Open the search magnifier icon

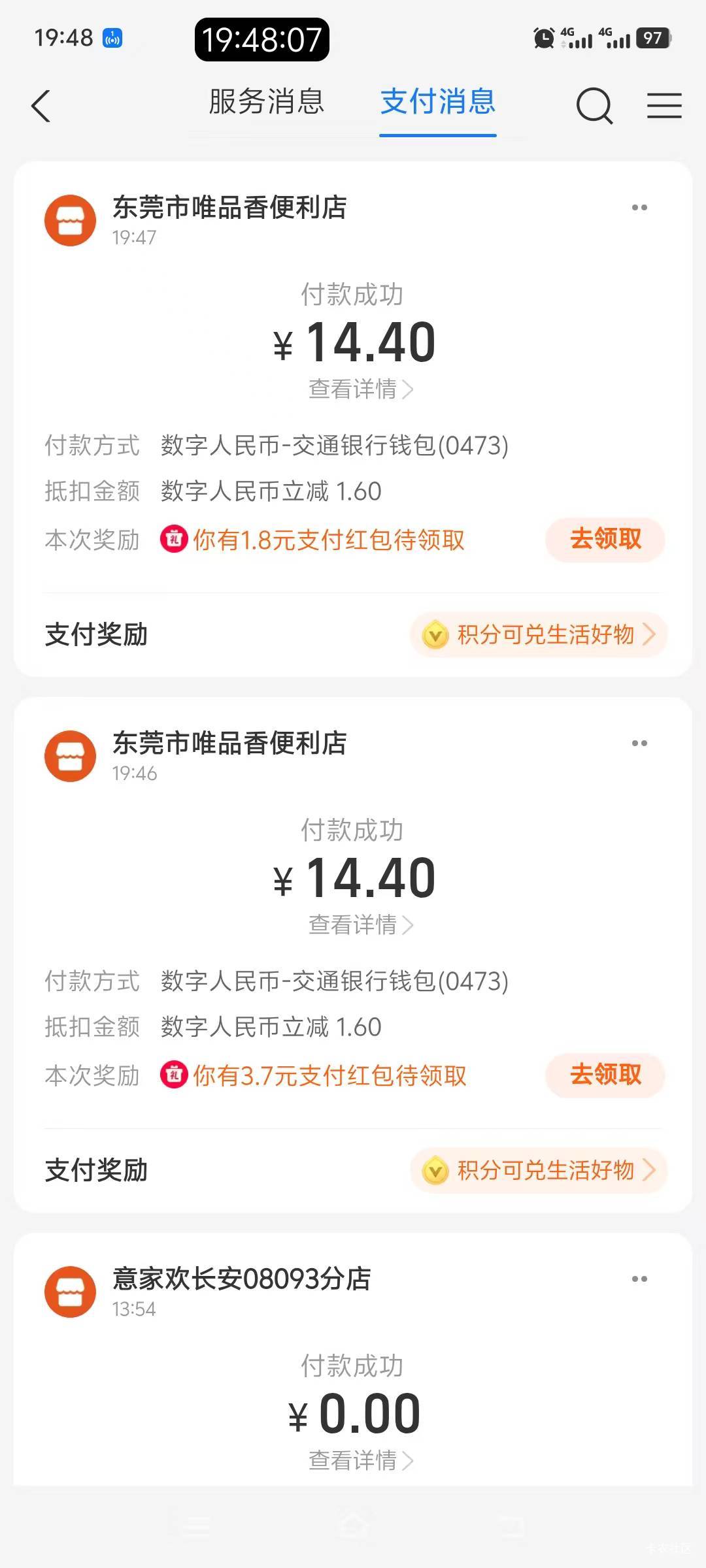pos(594,106)
